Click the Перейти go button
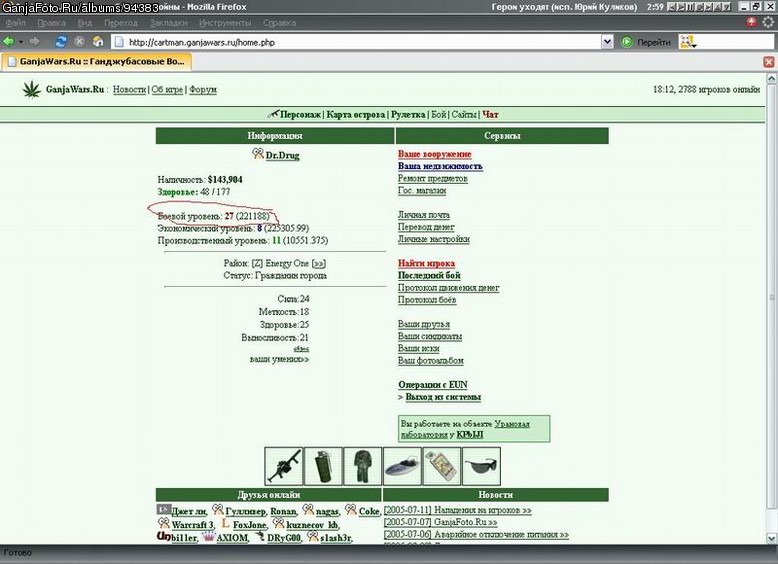778x564 pixels. [647, 42]
